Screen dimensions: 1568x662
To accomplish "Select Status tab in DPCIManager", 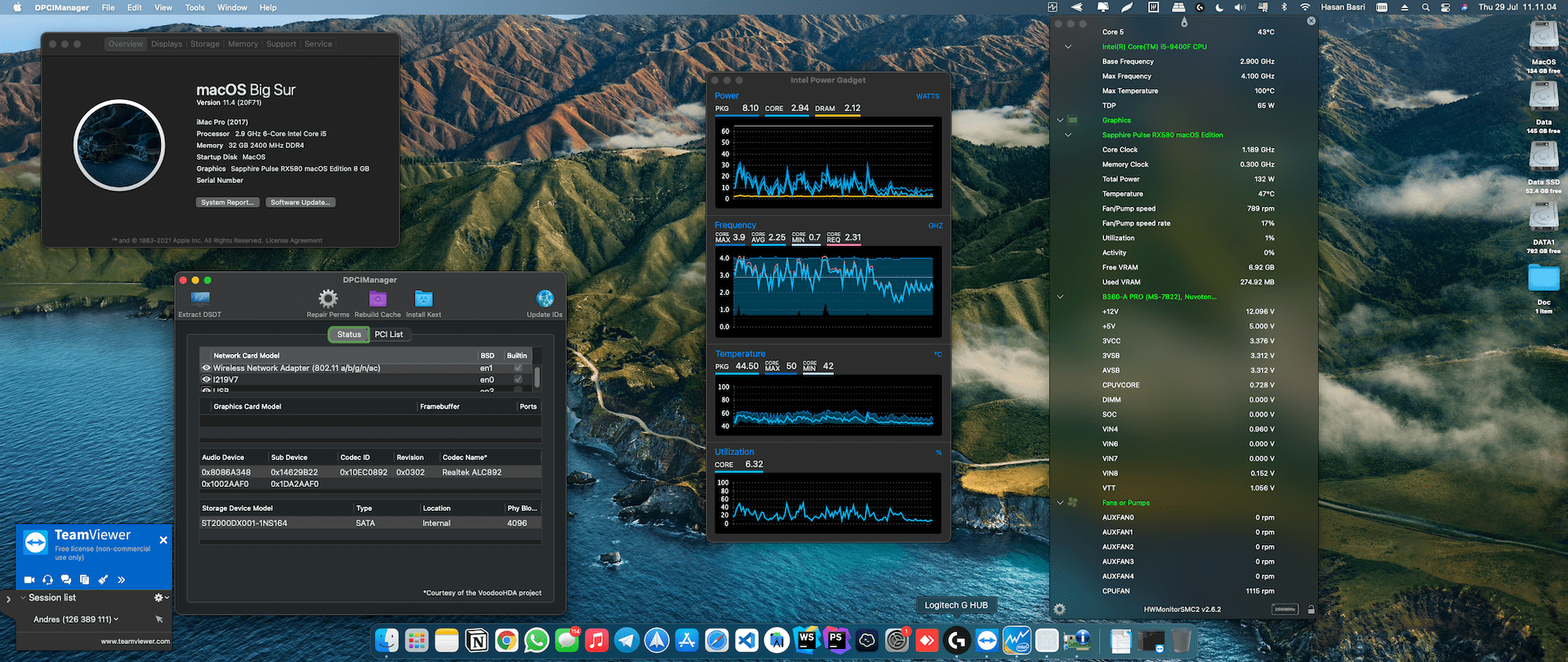I will point(349,334).
